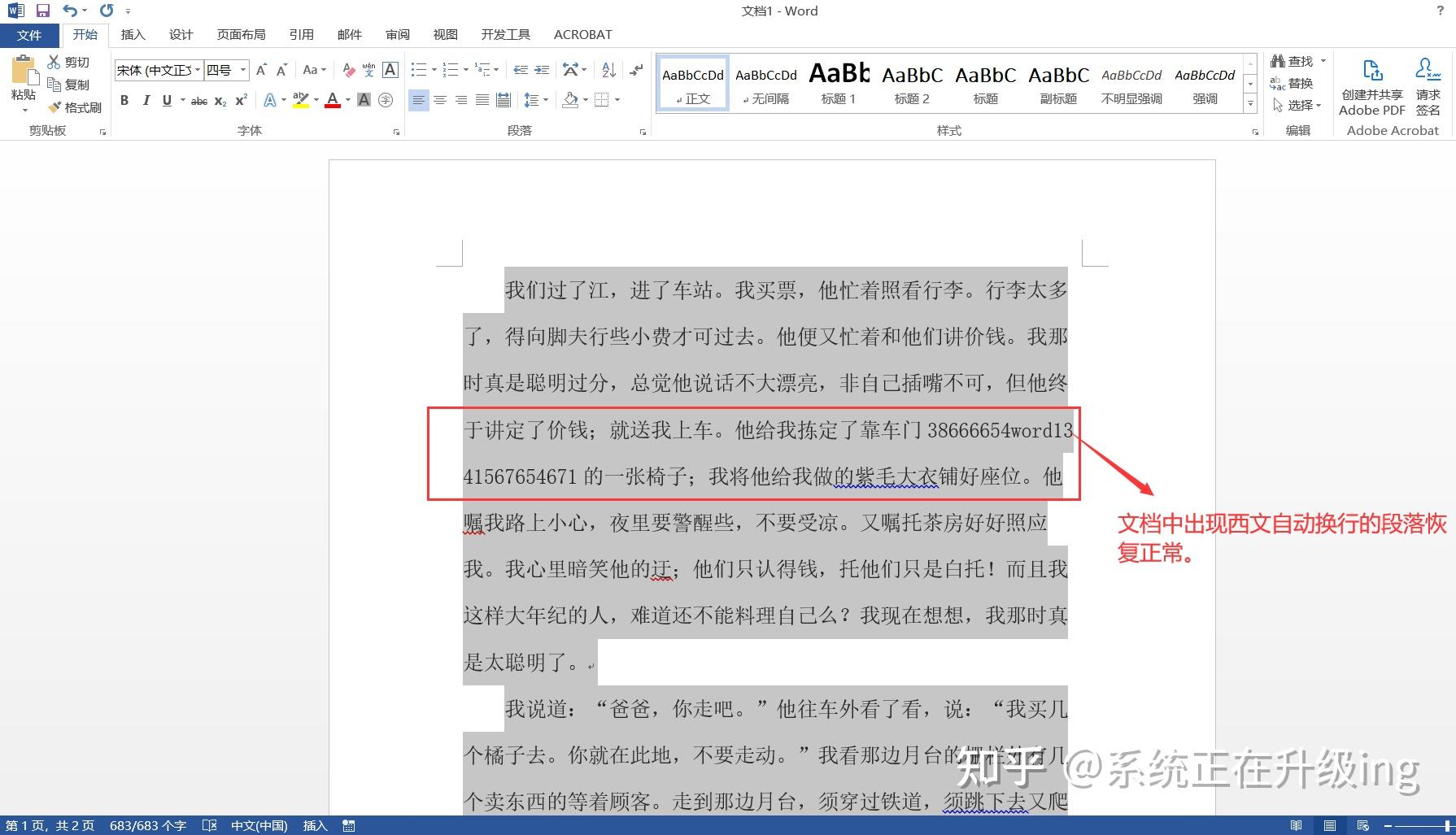
Task: Open 替换 to replace text
Action: 1292,84
